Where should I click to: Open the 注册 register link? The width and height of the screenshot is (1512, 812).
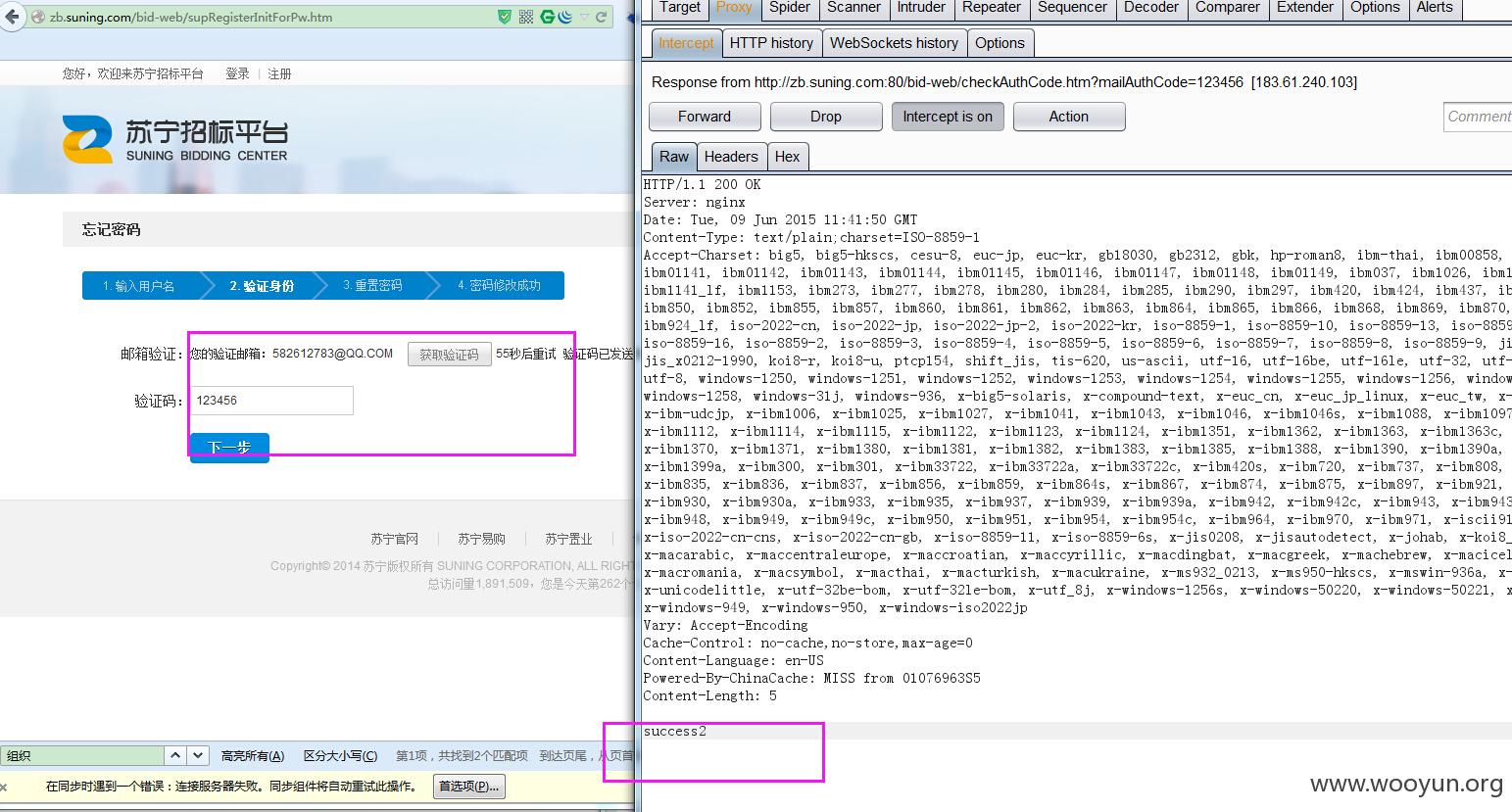(279, 73)
